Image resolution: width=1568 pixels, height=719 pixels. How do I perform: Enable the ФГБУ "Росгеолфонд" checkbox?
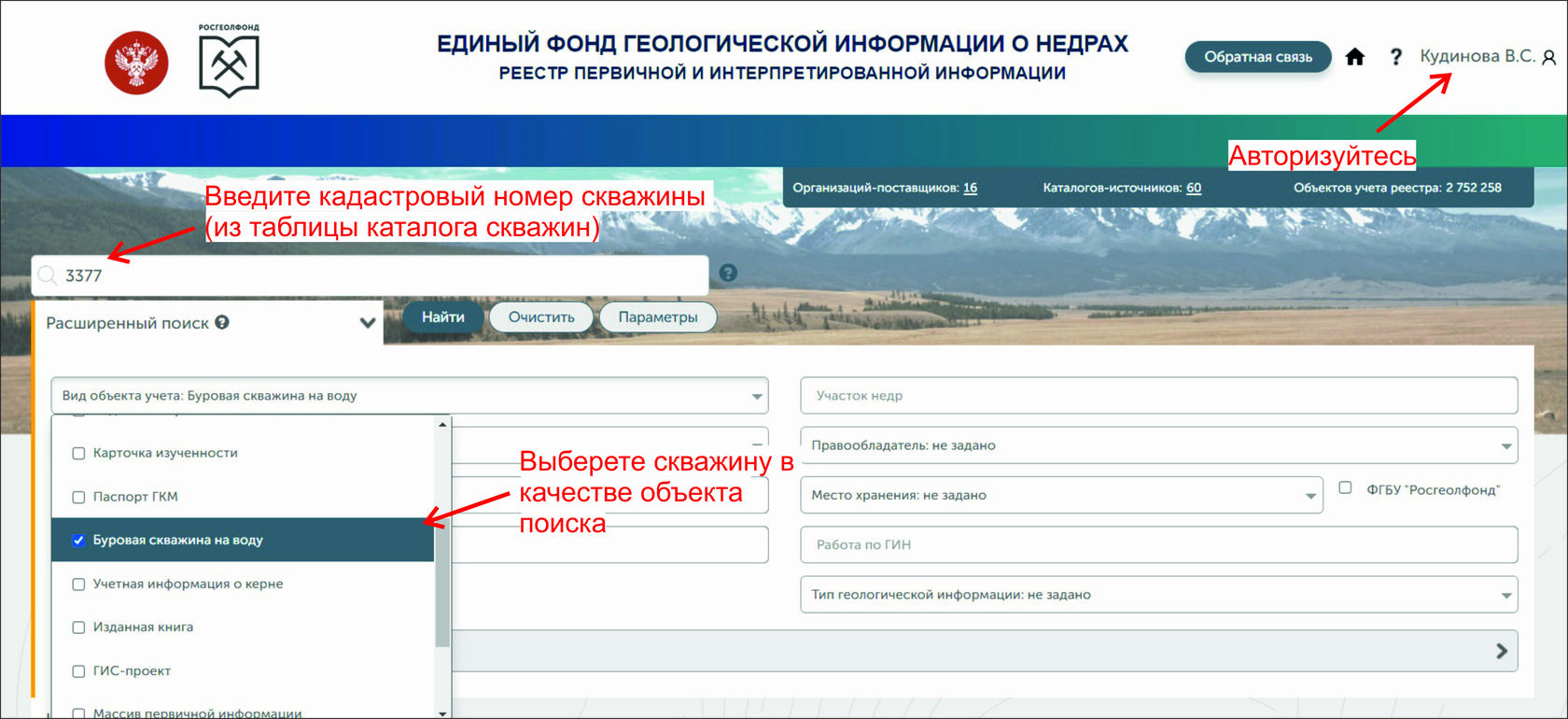pyautogui.click(x=1345, y=487)
